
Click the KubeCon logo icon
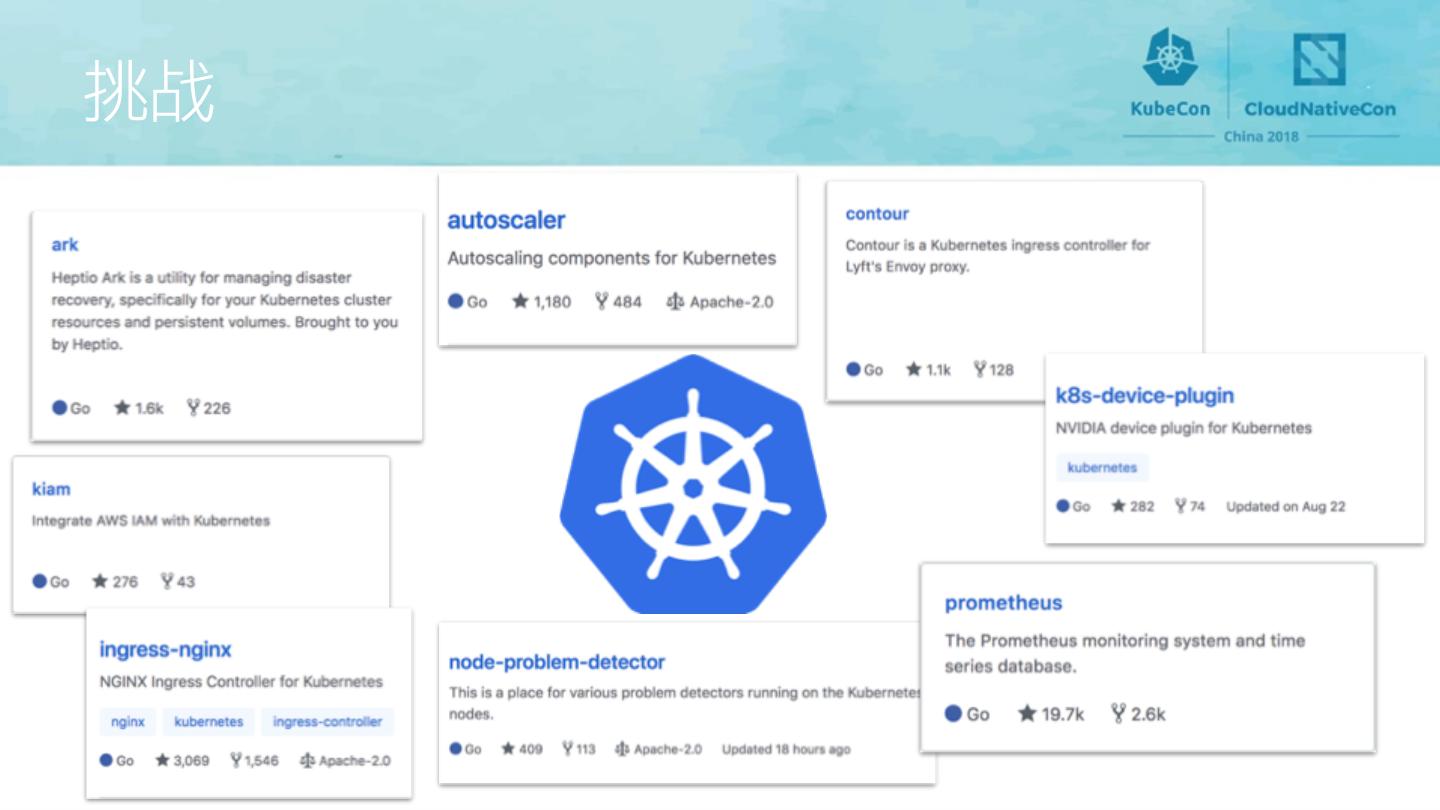click(x=1170, y=58)
